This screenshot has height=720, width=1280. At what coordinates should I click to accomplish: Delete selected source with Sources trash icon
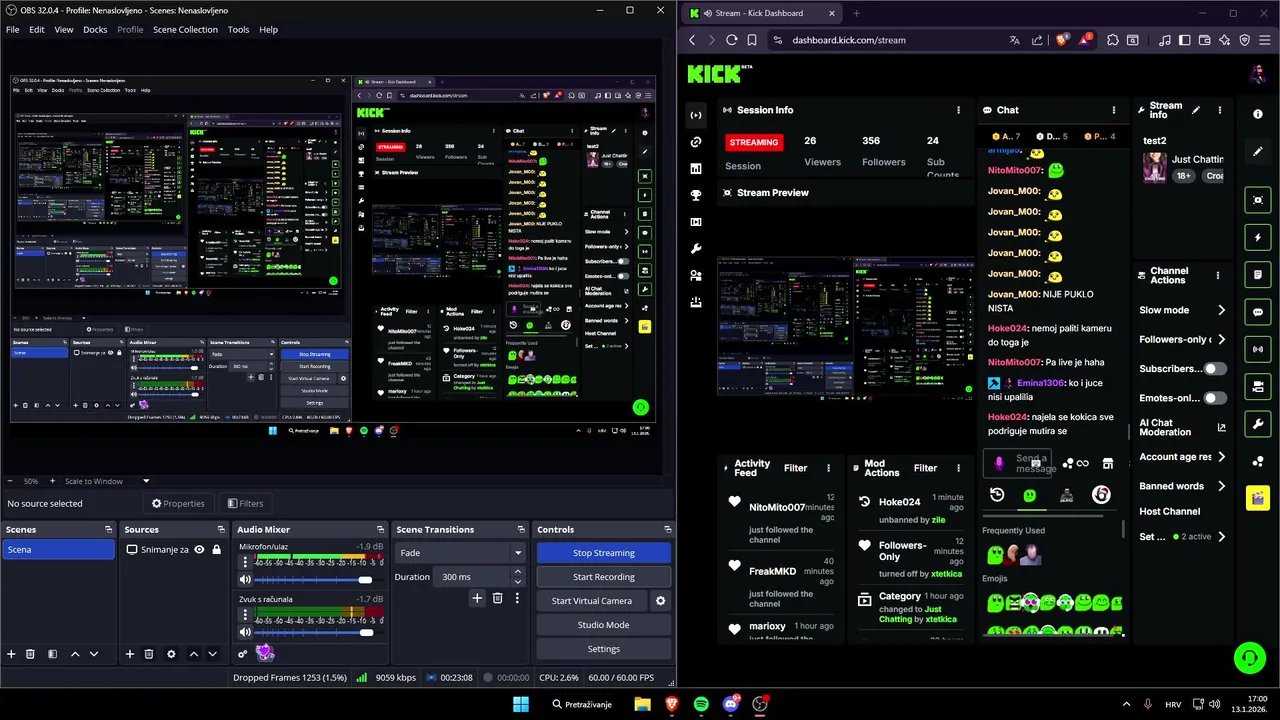click(x=149, y=654)
